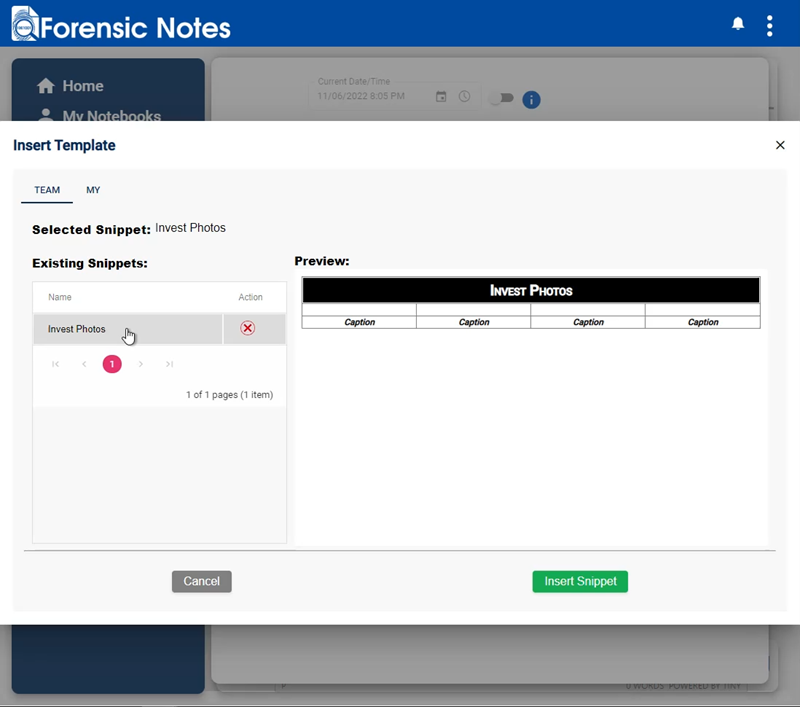Screen dimensions: 800x707
Task: Click the Forensic Notes logo
Action: [x=121, y=24]
